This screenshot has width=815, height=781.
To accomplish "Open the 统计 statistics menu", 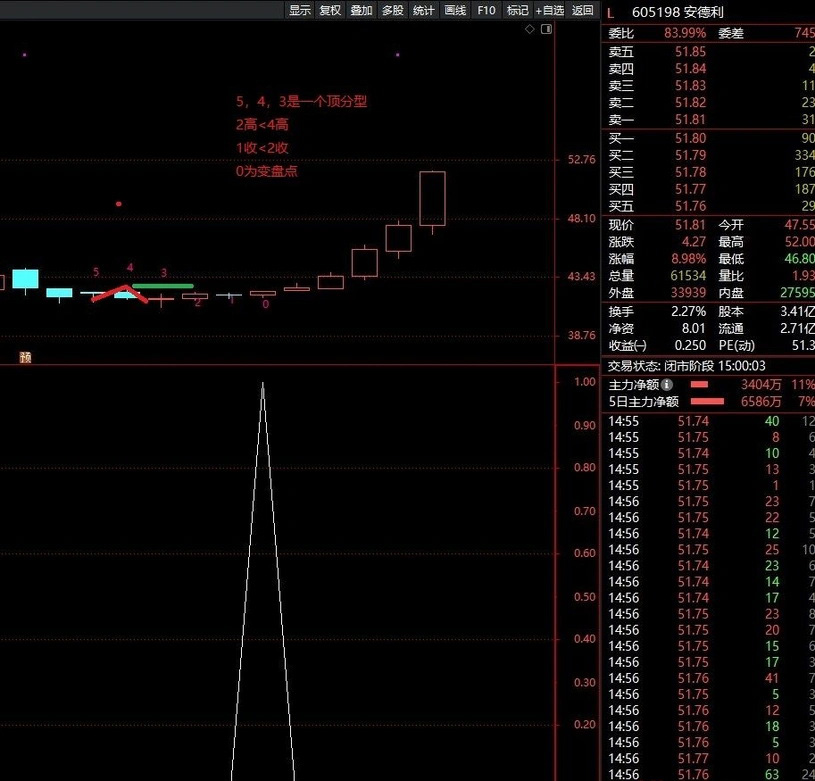I will coord(424,10).
